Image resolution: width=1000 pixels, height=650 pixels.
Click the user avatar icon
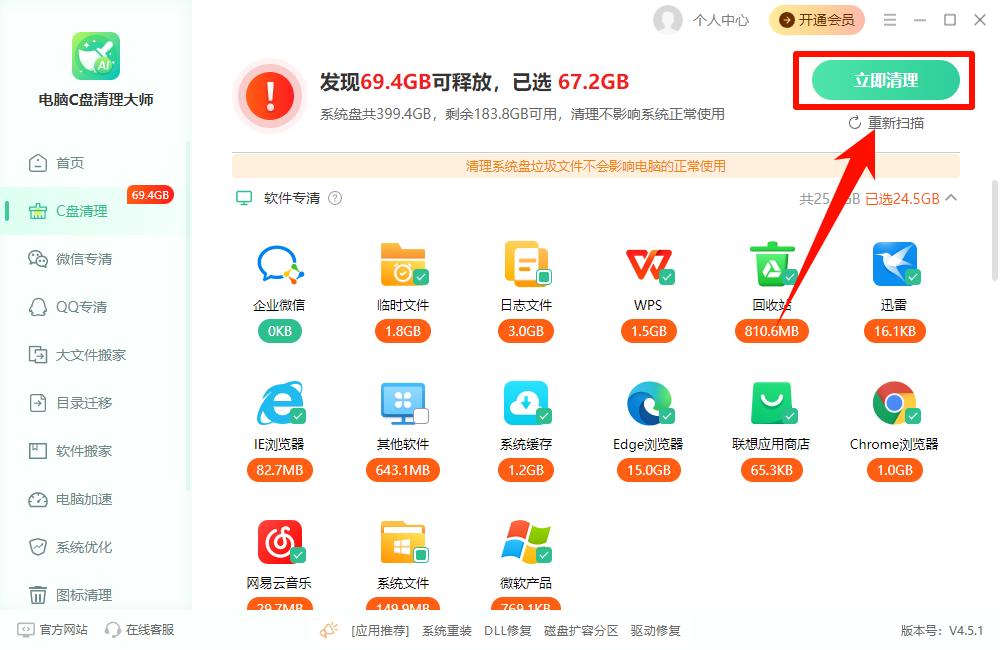668,20
